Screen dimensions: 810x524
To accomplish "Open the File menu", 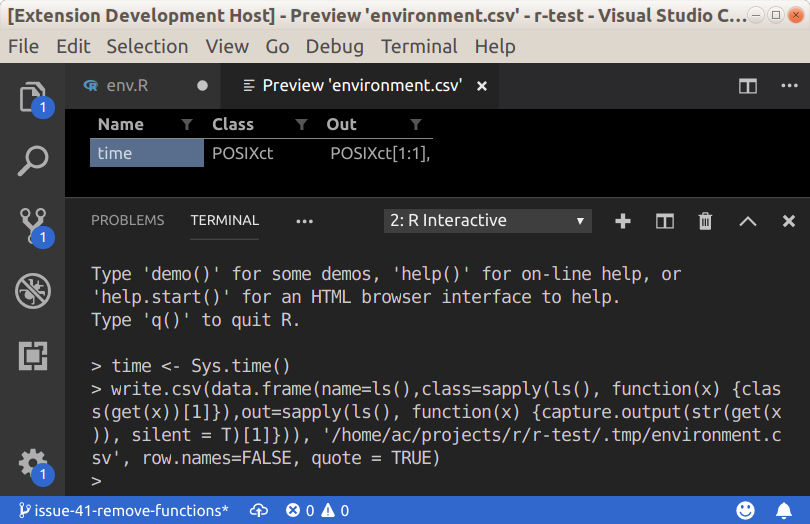I will (x=23, y=47).
